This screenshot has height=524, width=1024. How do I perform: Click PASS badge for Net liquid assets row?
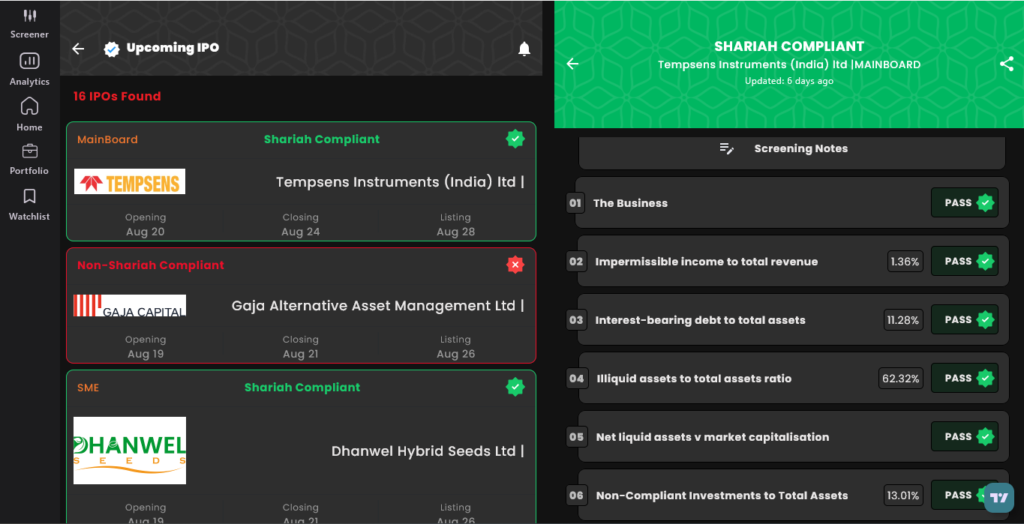click(965, 436)
